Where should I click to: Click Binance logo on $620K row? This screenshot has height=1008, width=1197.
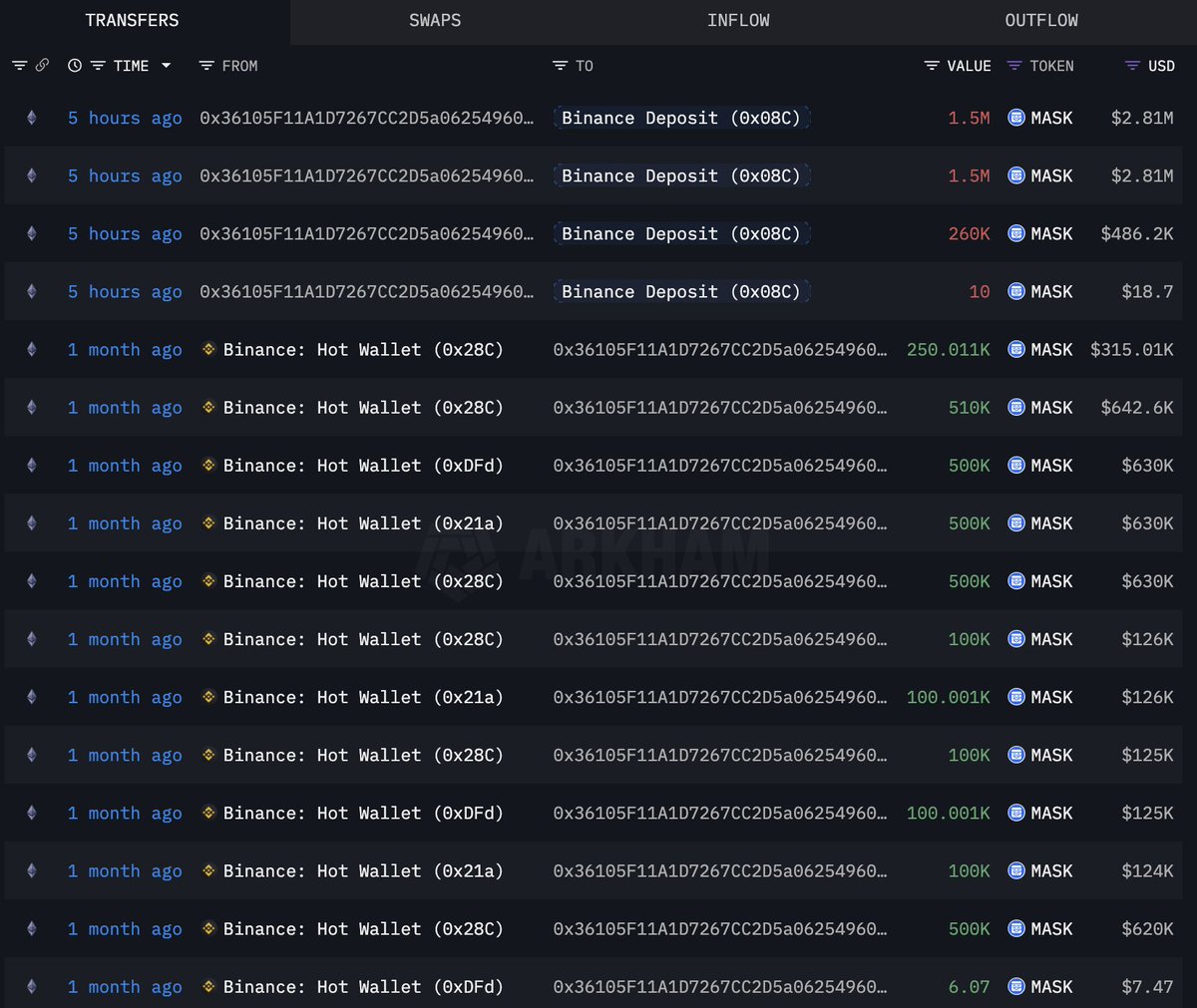point(208,928)
